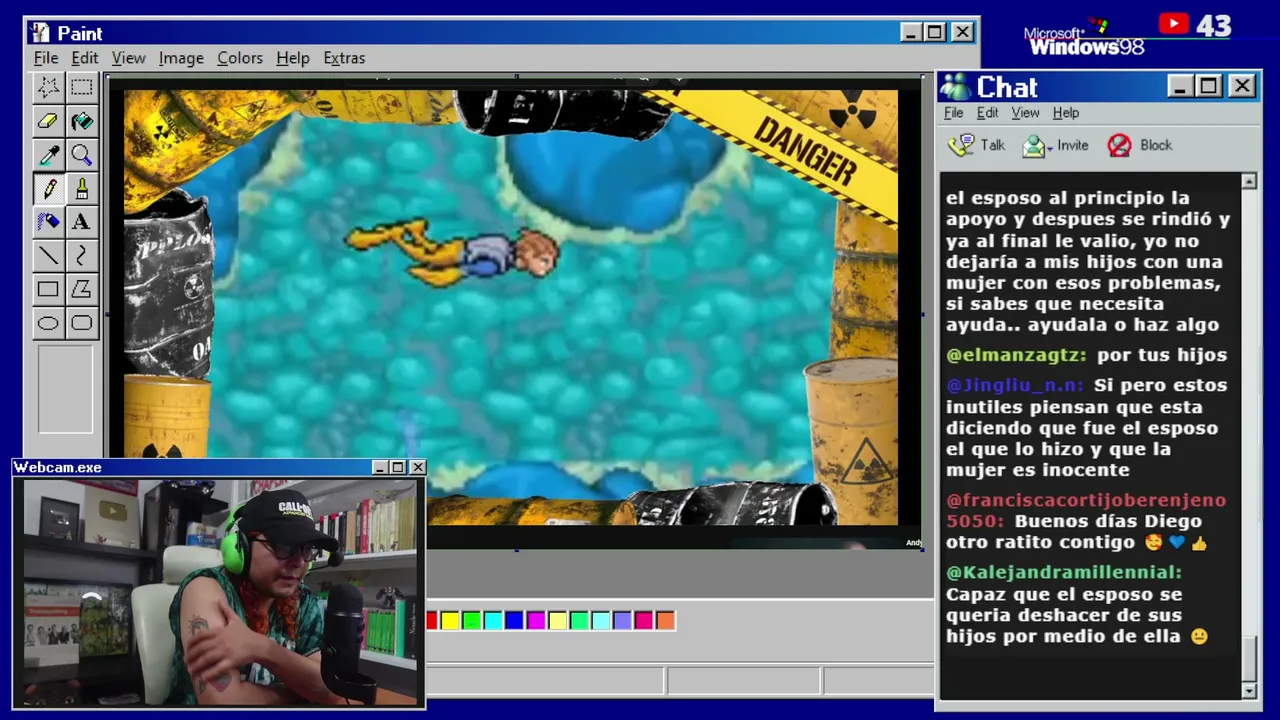Click the username @Jingliu_n.n in chat
This screenshot has height=720, width=1280.
click(x=1015, y=385)
